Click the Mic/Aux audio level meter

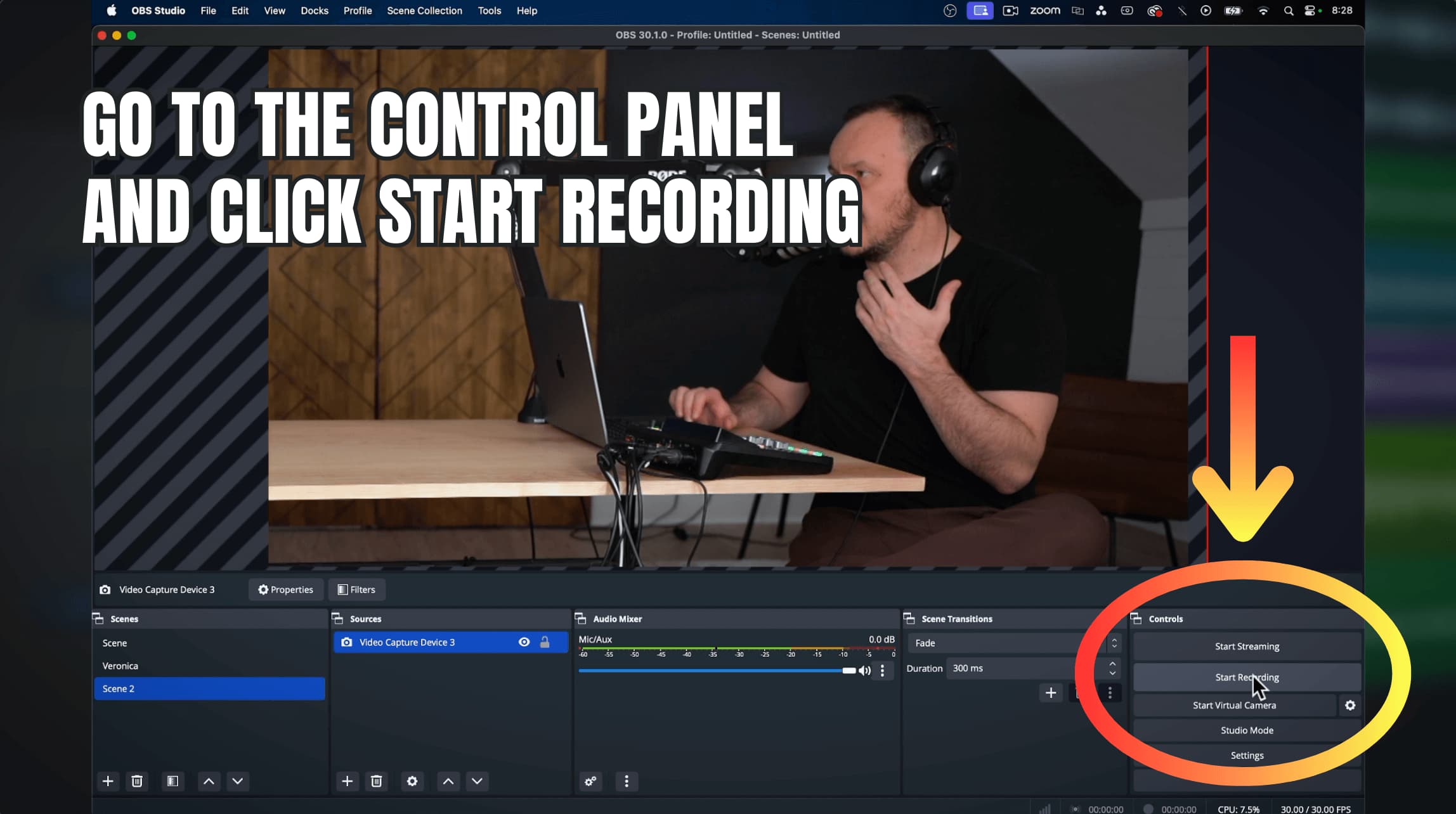point(736,649)
